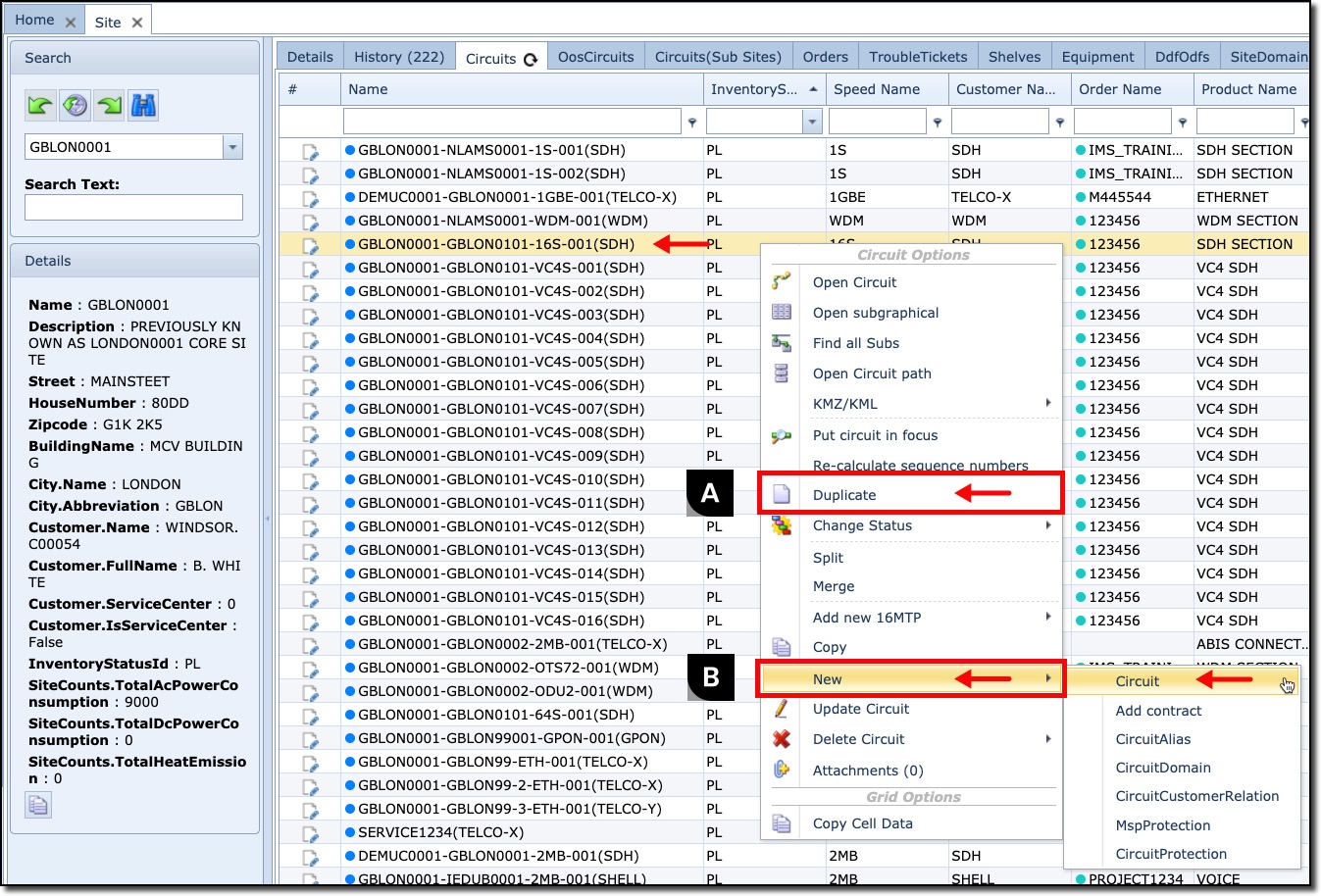1321x896 pixels.
Task: Close the Home tab
Action: click(71, 22)
